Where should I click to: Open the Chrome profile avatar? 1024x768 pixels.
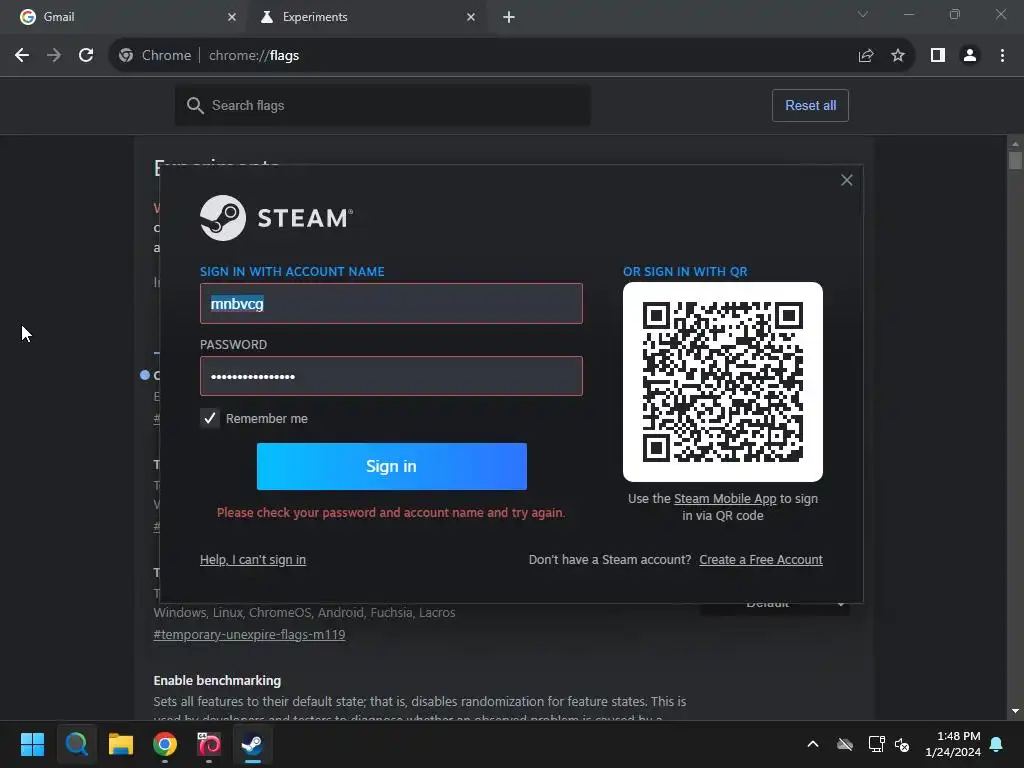(970, 56)
